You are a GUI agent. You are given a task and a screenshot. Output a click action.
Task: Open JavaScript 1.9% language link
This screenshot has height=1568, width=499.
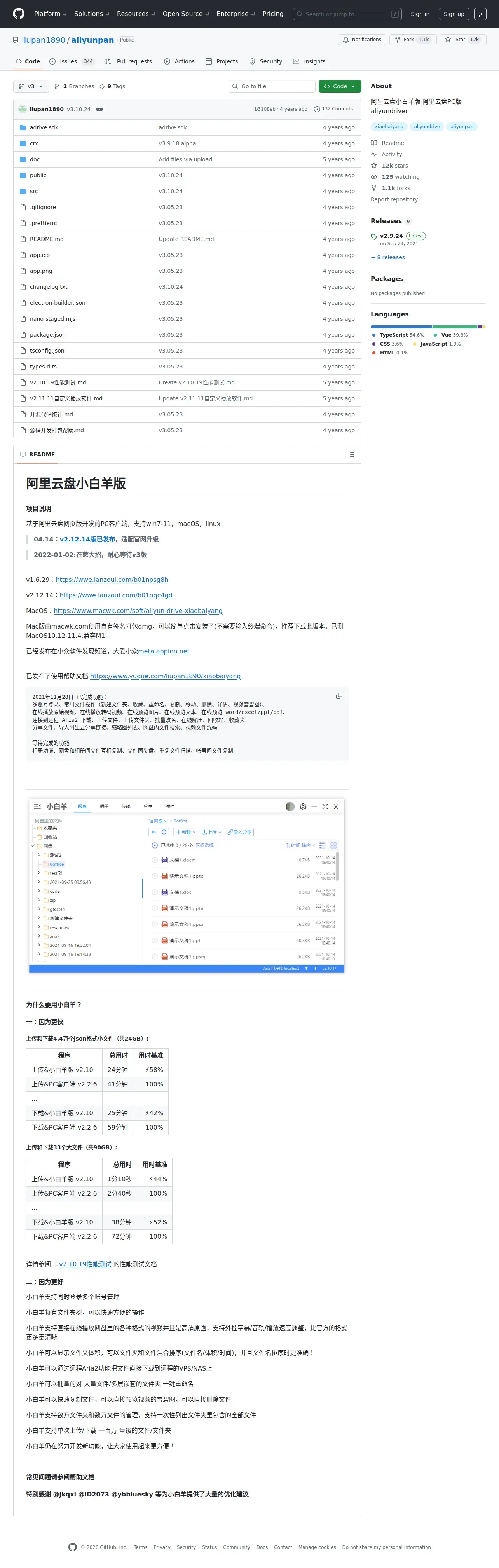point(436,344)
